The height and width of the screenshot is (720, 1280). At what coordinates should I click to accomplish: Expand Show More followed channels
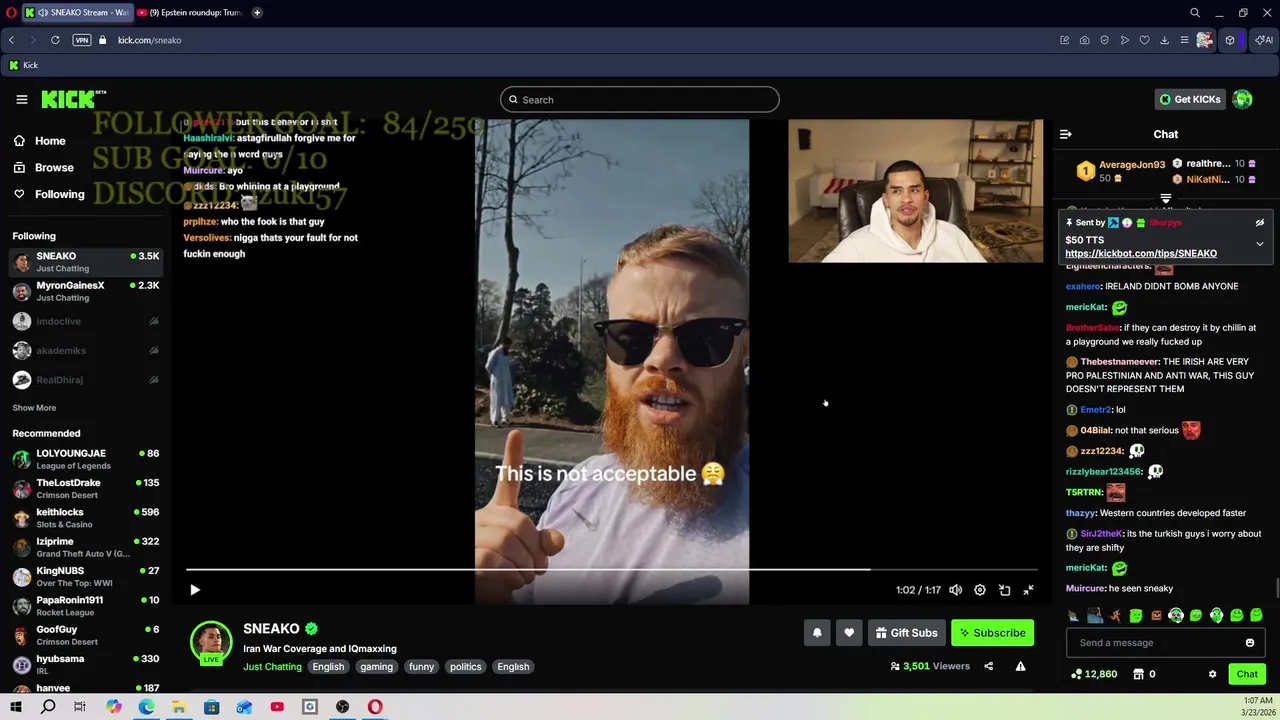(x=34, y=408)
